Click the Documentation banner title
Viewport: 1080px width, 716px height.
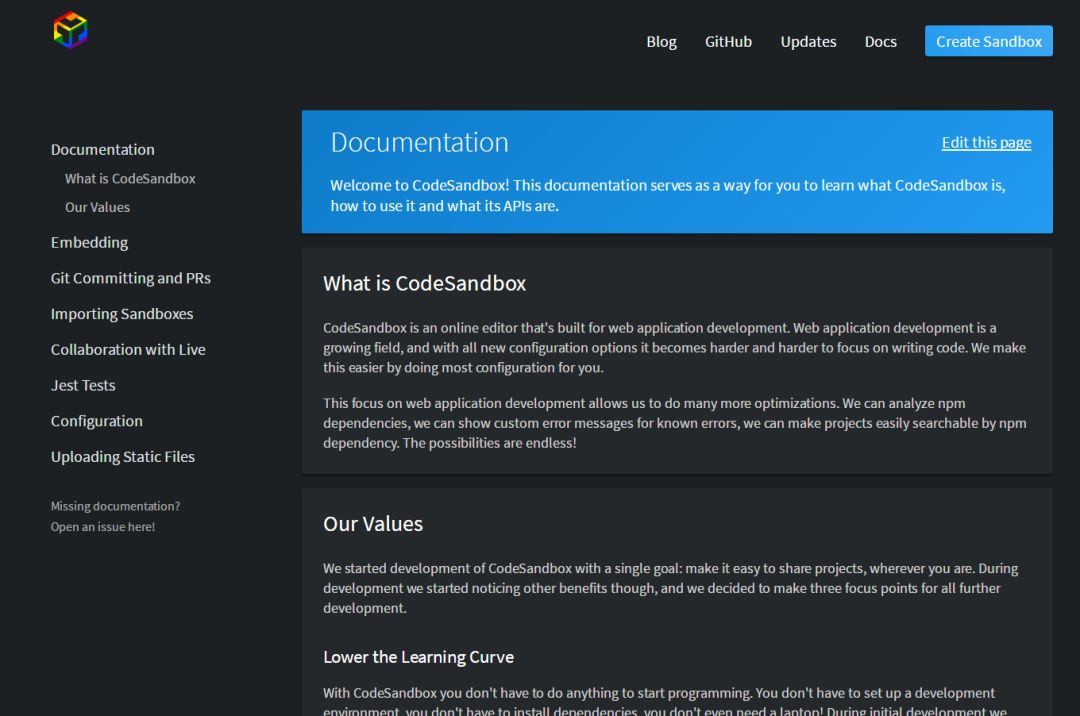pos(419,143)
